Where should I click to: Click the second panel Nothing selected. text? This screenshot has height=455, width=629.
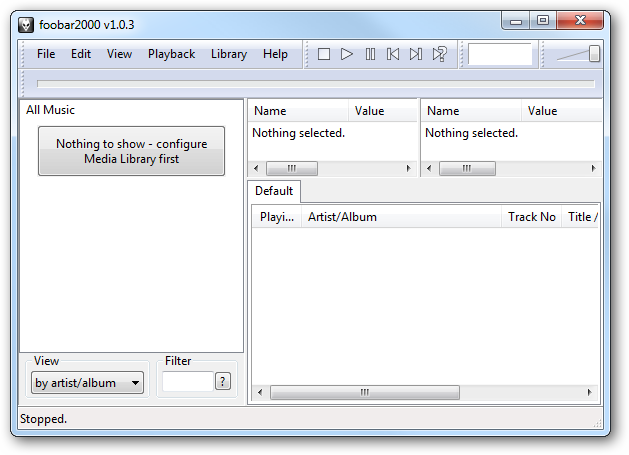click(x=471, y=133)
